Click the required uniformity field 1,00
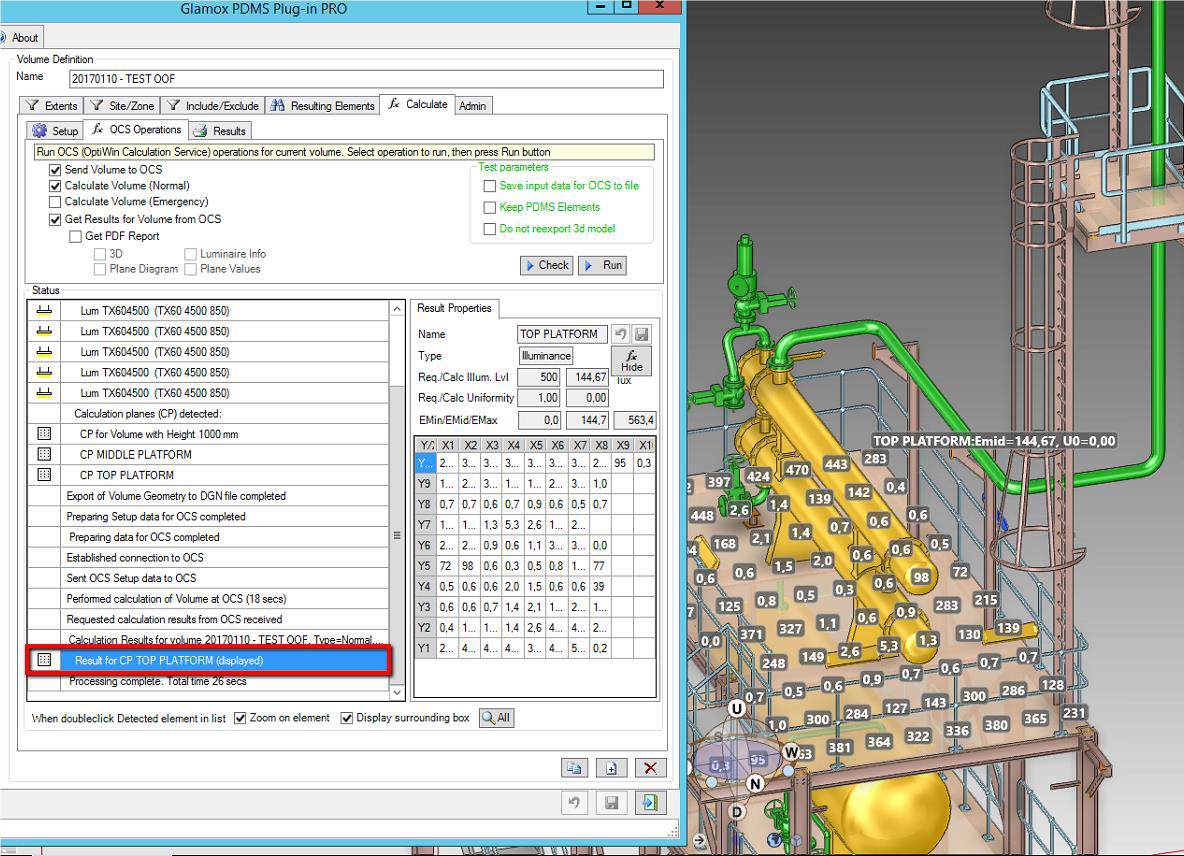Screen dimensions: 1184x856 click(538, 398)
